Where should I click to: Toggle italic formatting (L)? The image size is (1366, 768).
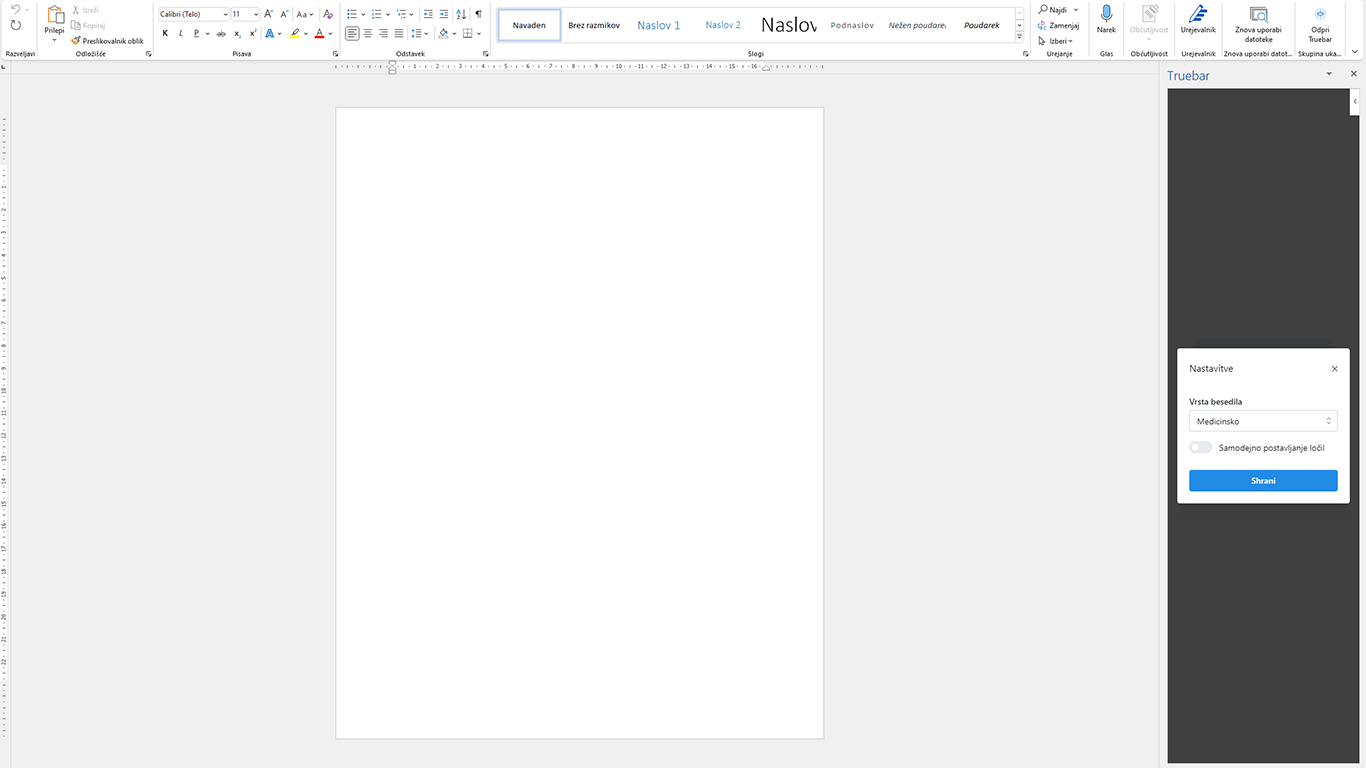[x=181, y=34]
